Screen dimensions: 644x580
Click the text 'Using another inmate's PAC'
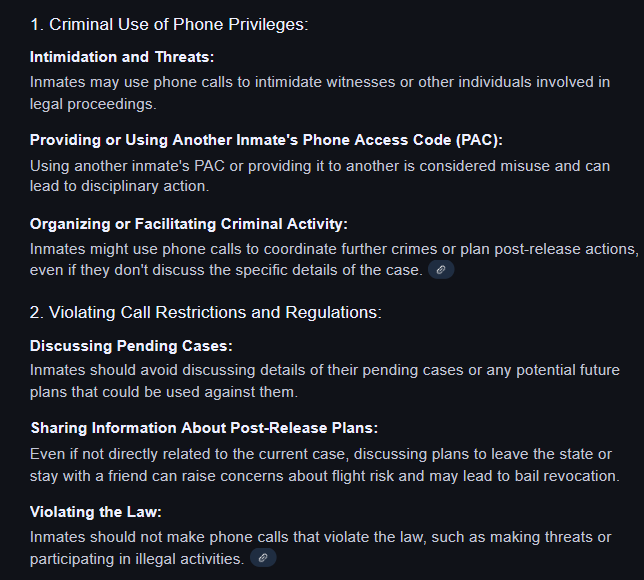coord(127,166)
